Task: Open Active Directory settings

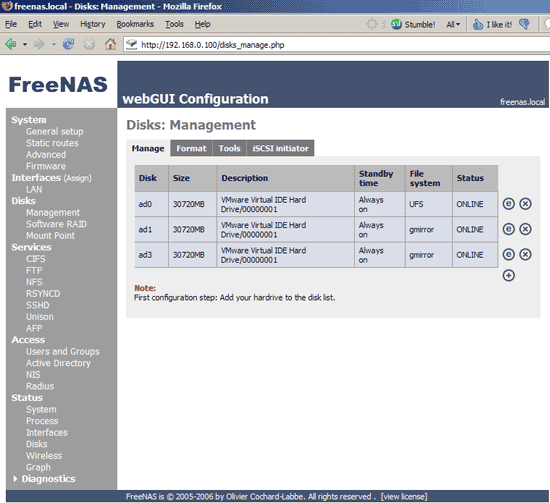Action: (x=58, y=363)
